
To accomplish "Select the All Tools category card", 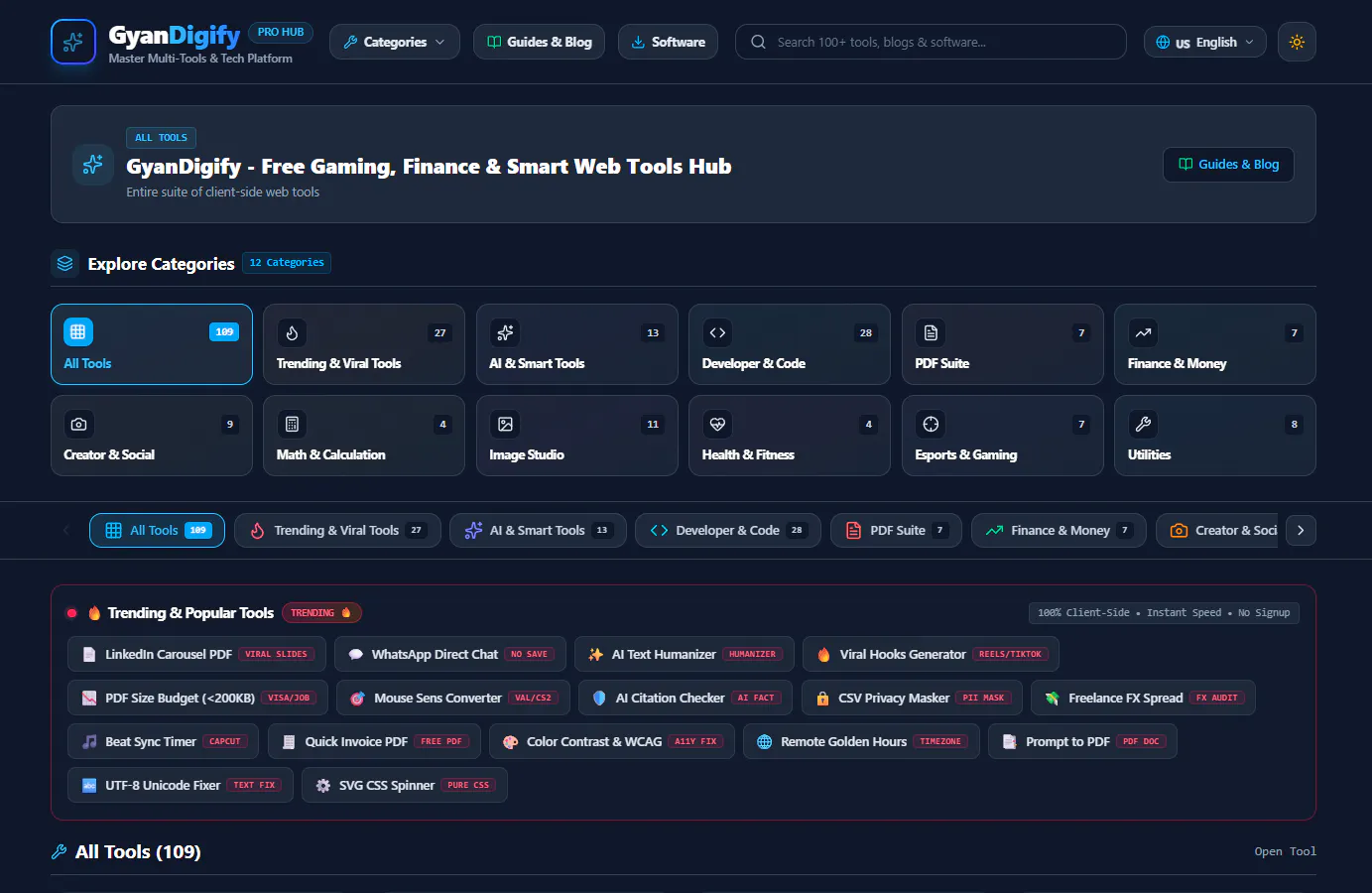I will (152, 344).
